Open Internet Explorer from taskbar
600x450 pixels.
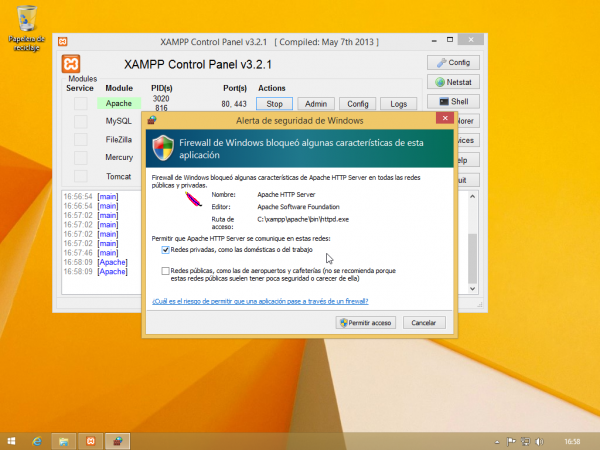click(37, 441)
